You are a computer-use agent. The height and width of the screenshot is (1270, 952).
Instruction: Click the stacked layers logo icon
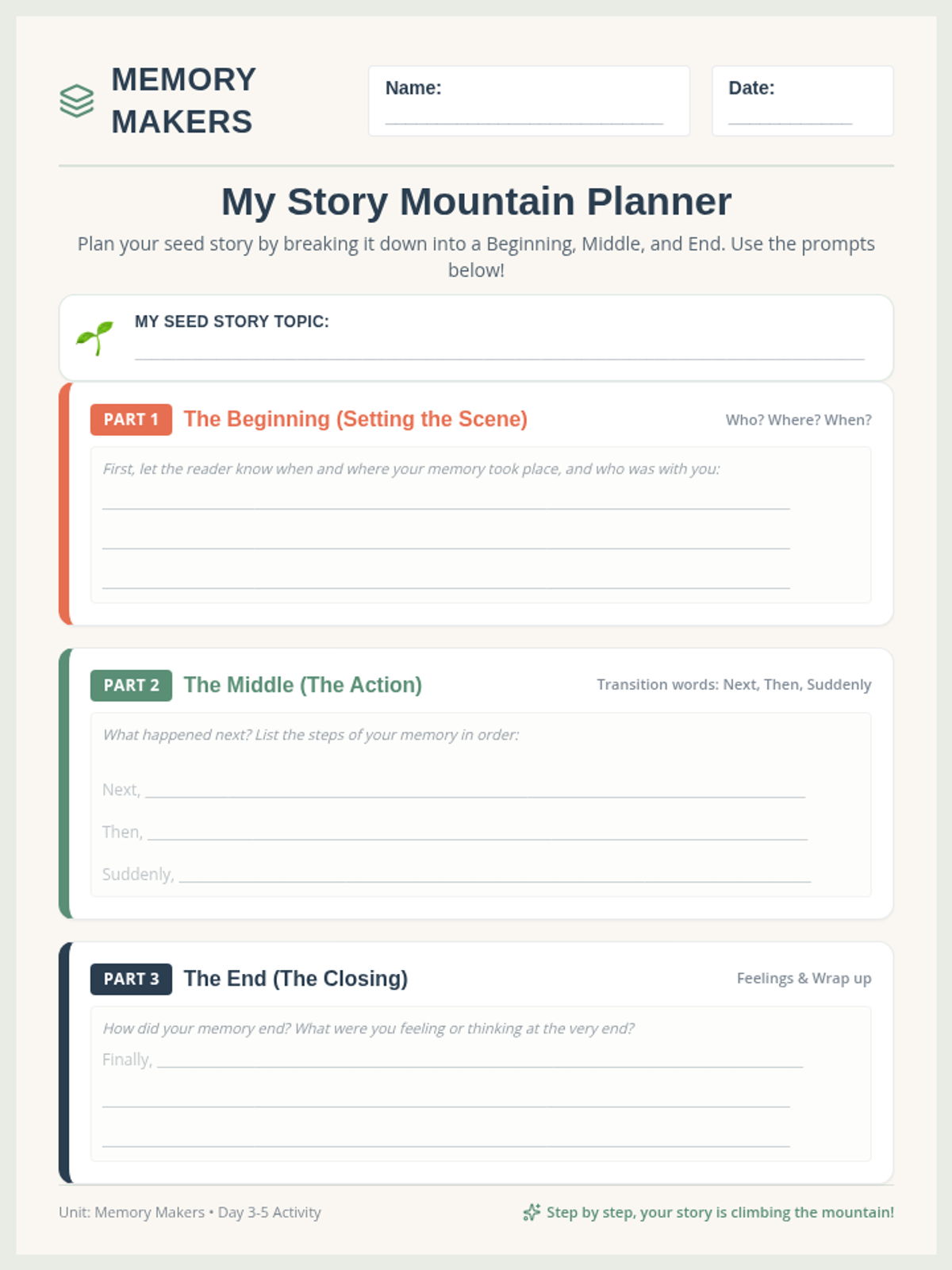(x=77, y=101)
